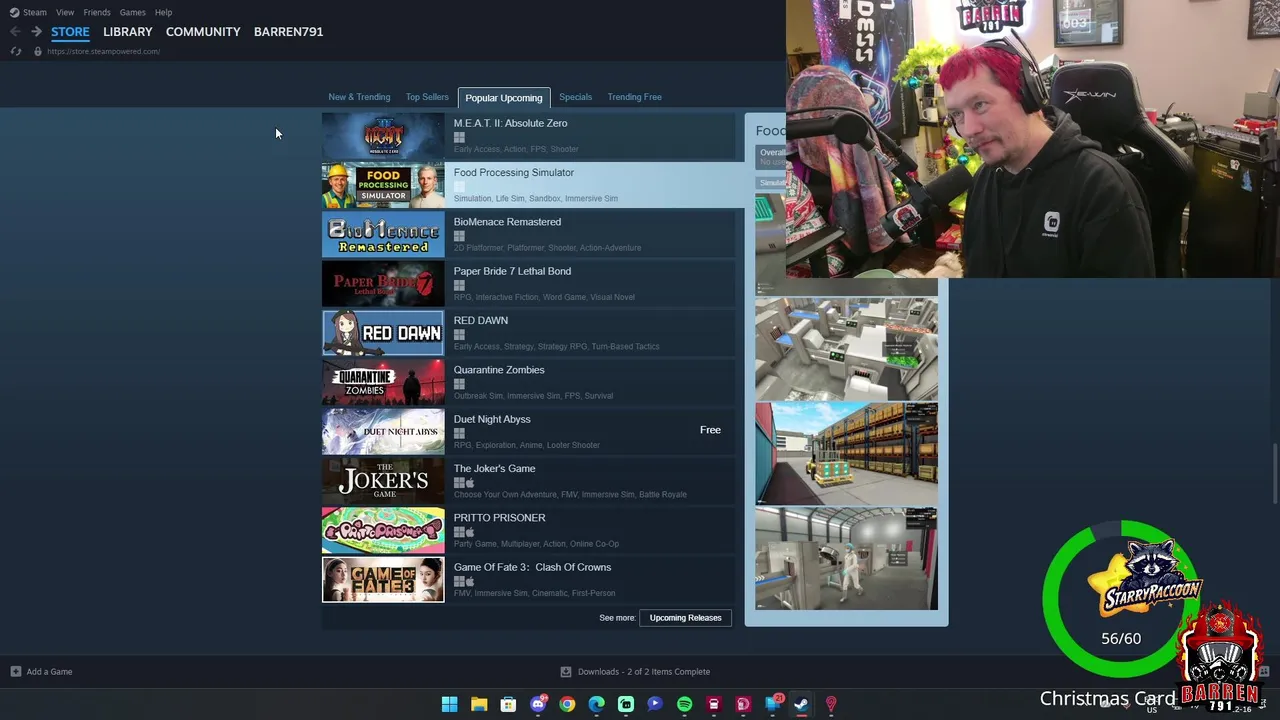This screenshot has width=1280, height=720.
Task: Click Add a Game link
Action: pos(49,672)
